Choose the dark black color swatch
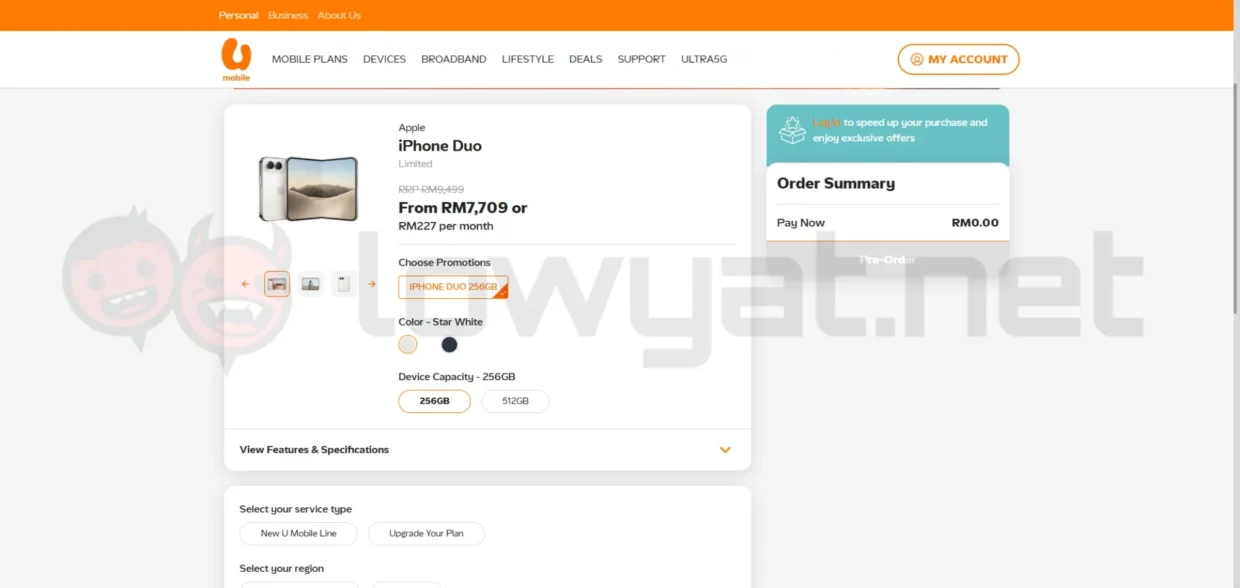 (450, 344)
